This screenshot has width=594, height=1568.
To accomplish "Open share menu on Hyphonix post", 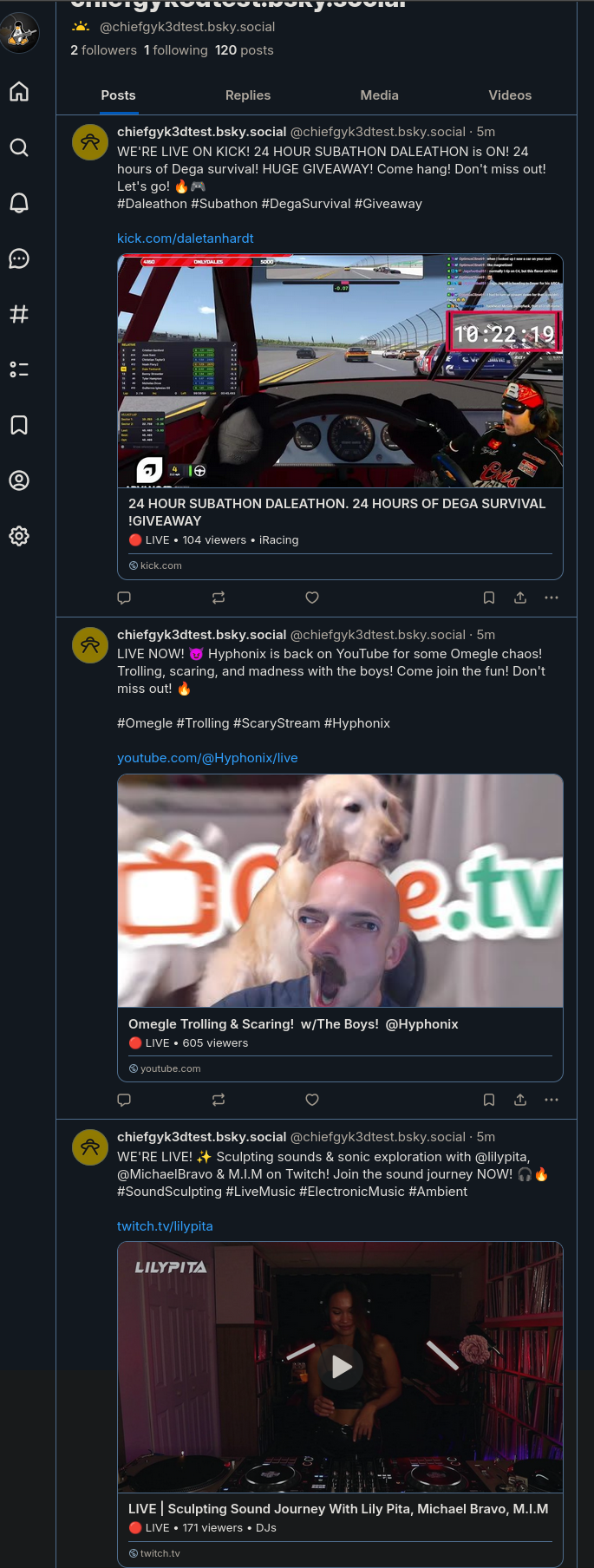I will pos(520,1100).
